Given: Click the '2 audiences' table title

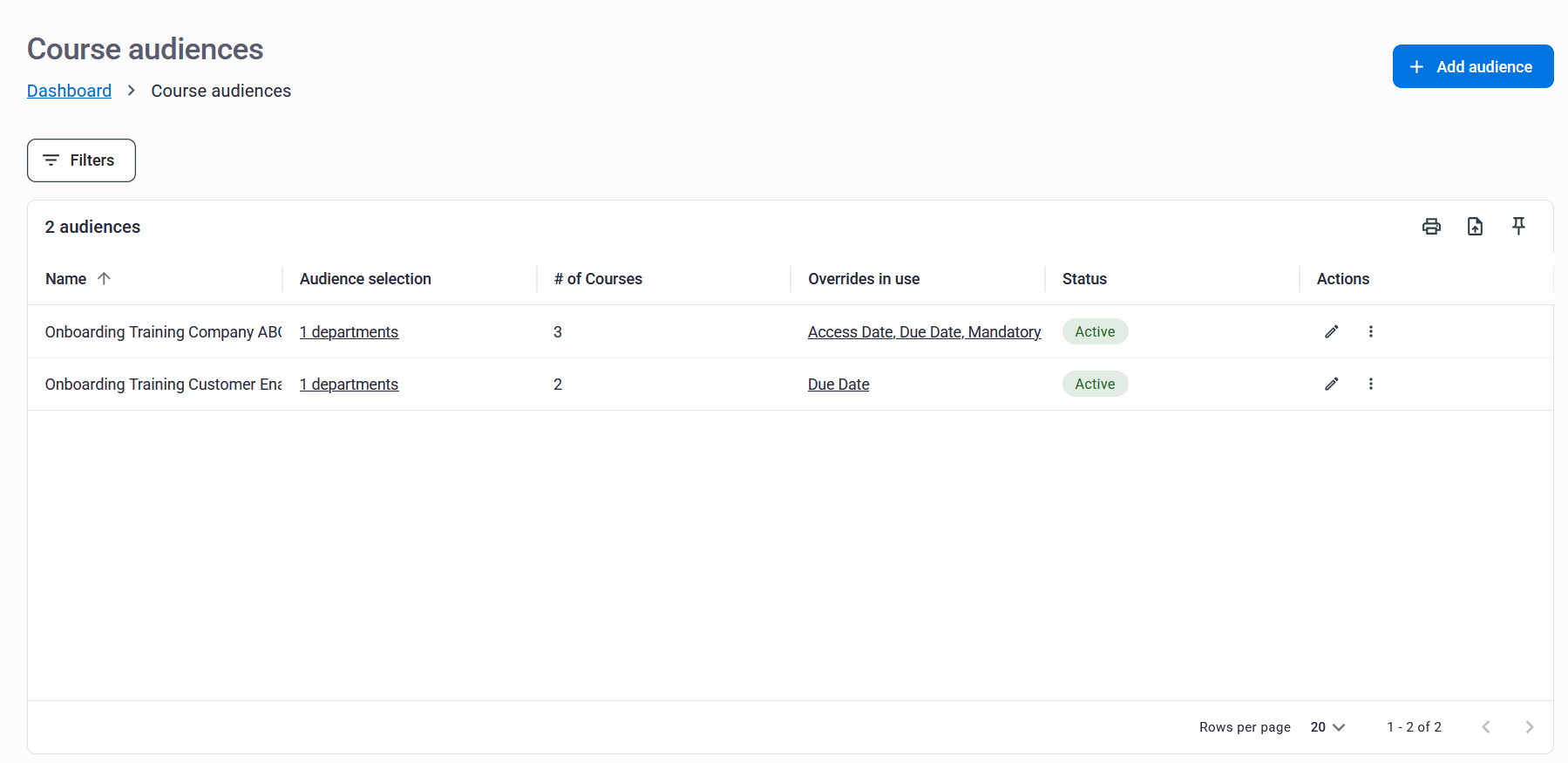Looking at the screenshot, I should click(x=92, y=227).
